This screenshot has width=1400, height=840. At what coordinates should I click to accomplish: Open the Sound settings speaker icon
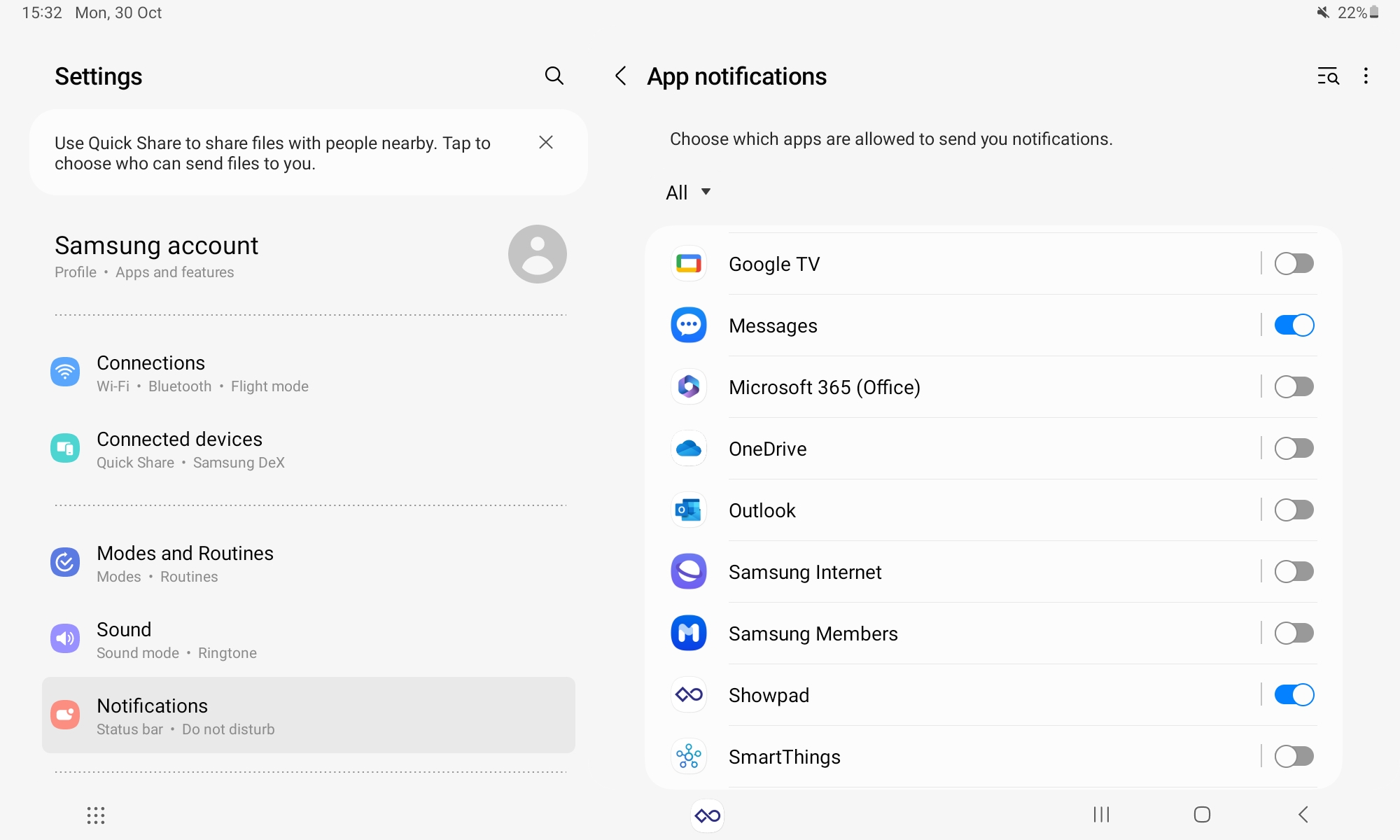coord(64,638)
